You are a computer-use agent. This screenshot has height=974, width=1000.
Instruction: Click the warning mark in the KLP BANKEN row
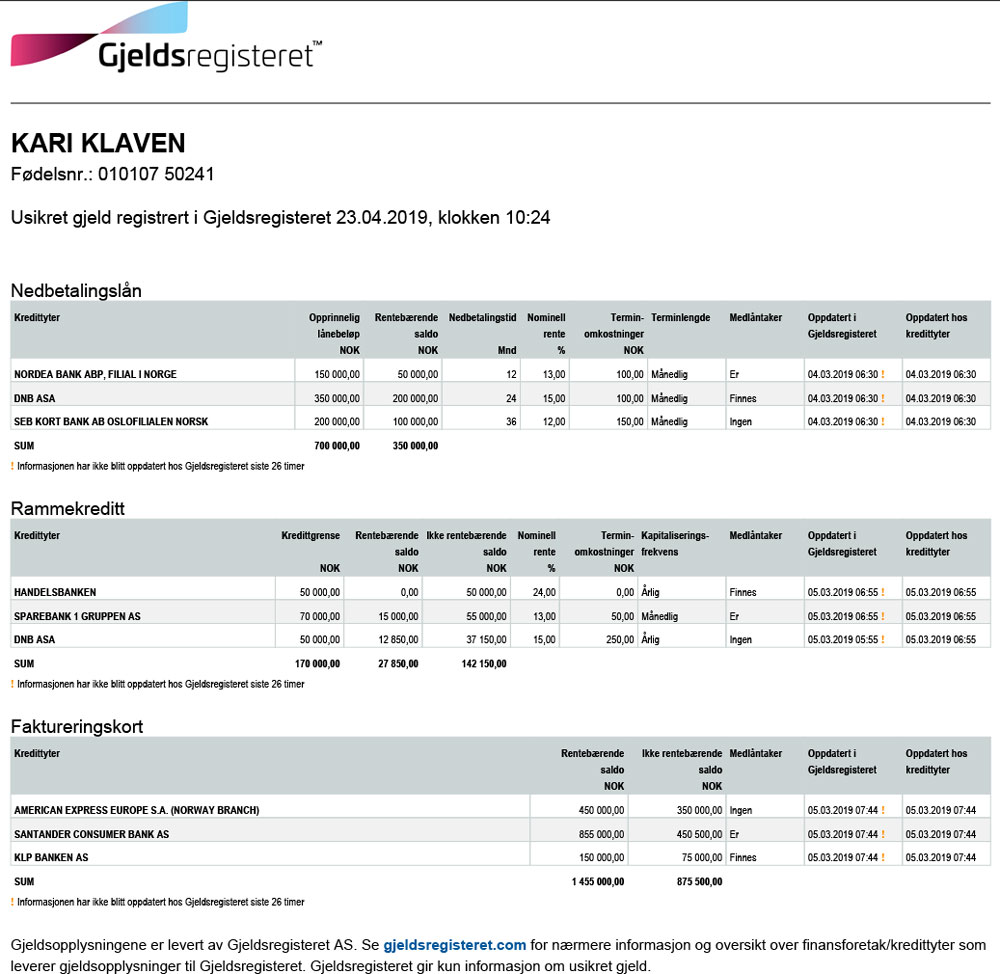[883, 858]
